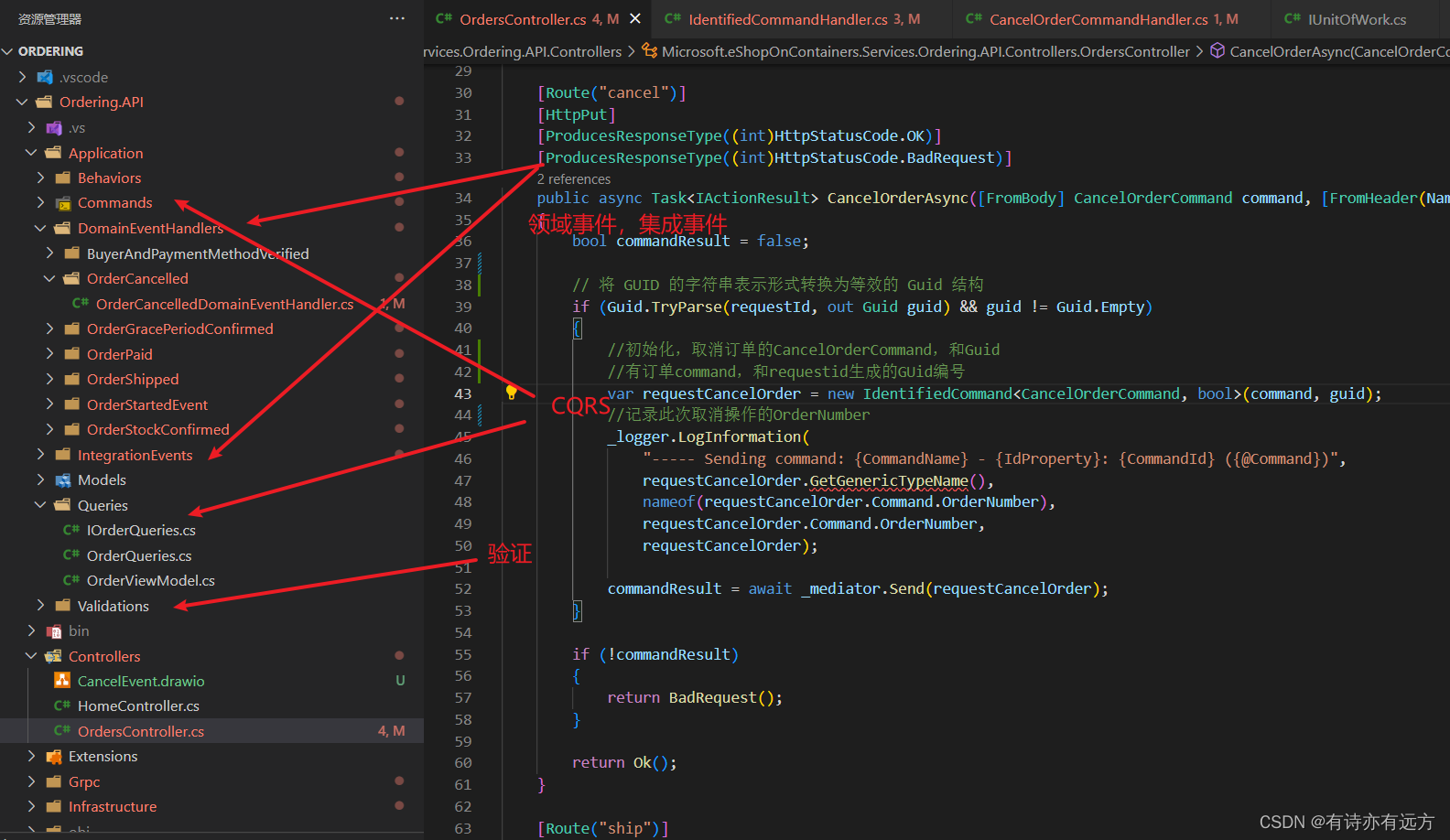Collapse the OrderCancelled folder chevron

(49, 278)
